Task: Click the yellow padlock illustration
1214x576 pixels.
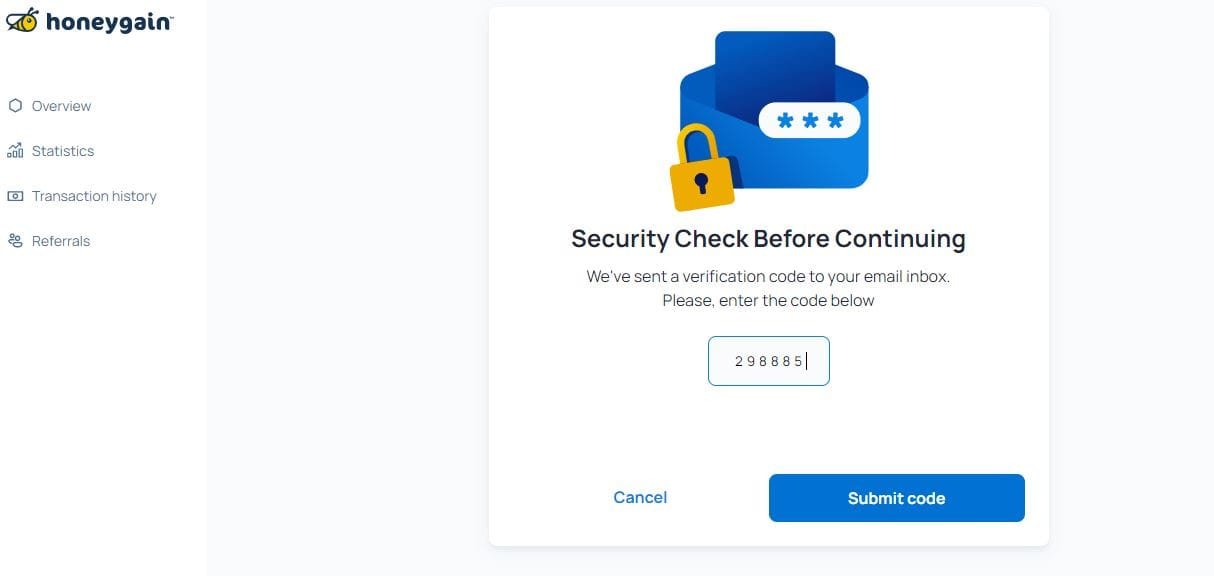Action: point(700,170)
